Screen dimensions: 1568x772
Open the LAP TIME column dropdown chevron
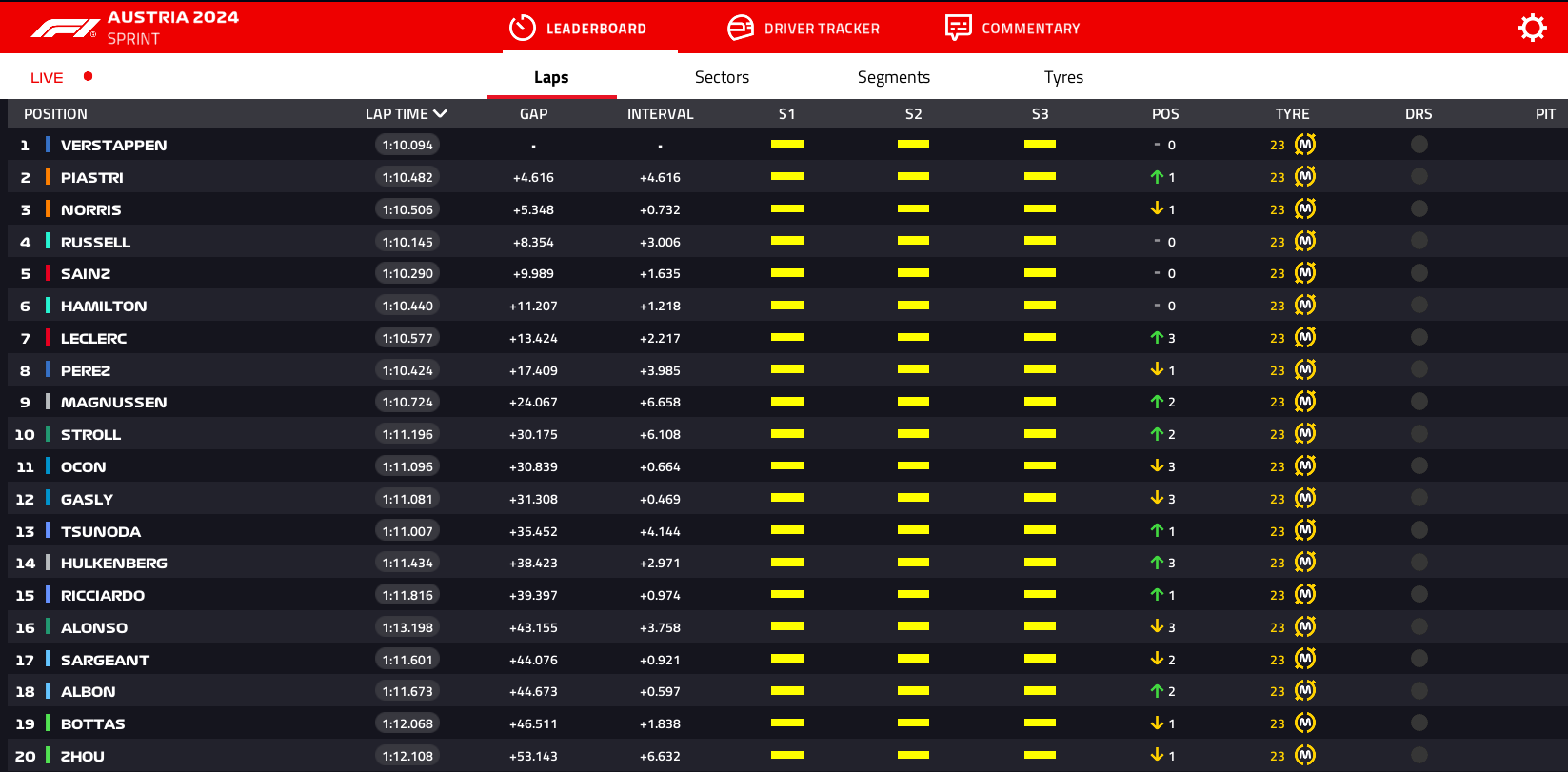click(440, 113)
